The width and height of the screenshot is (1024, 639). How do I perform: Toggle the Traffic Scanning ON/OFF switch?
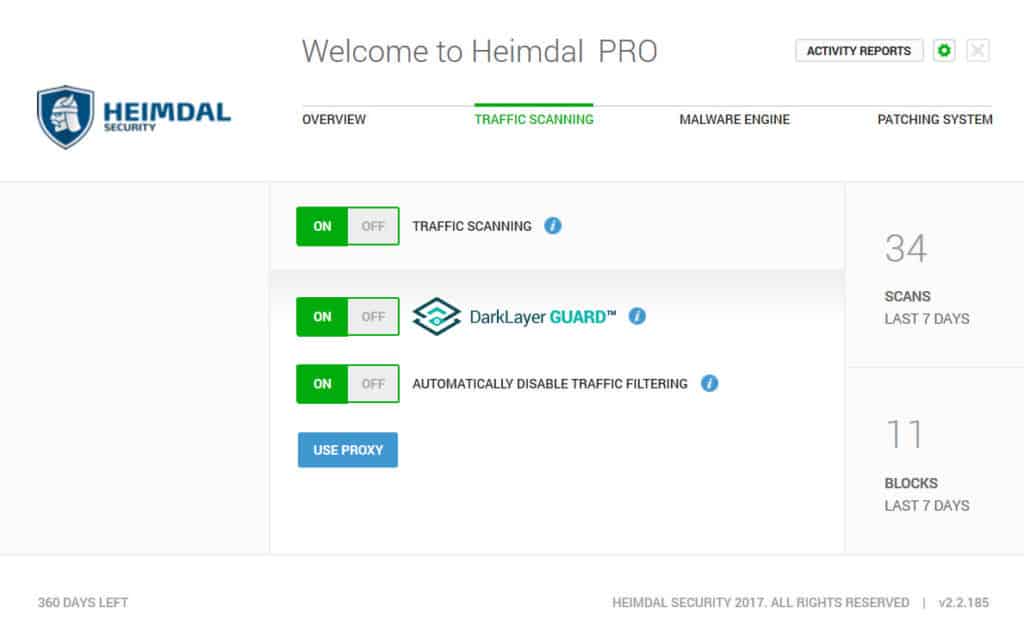[348, 226]
